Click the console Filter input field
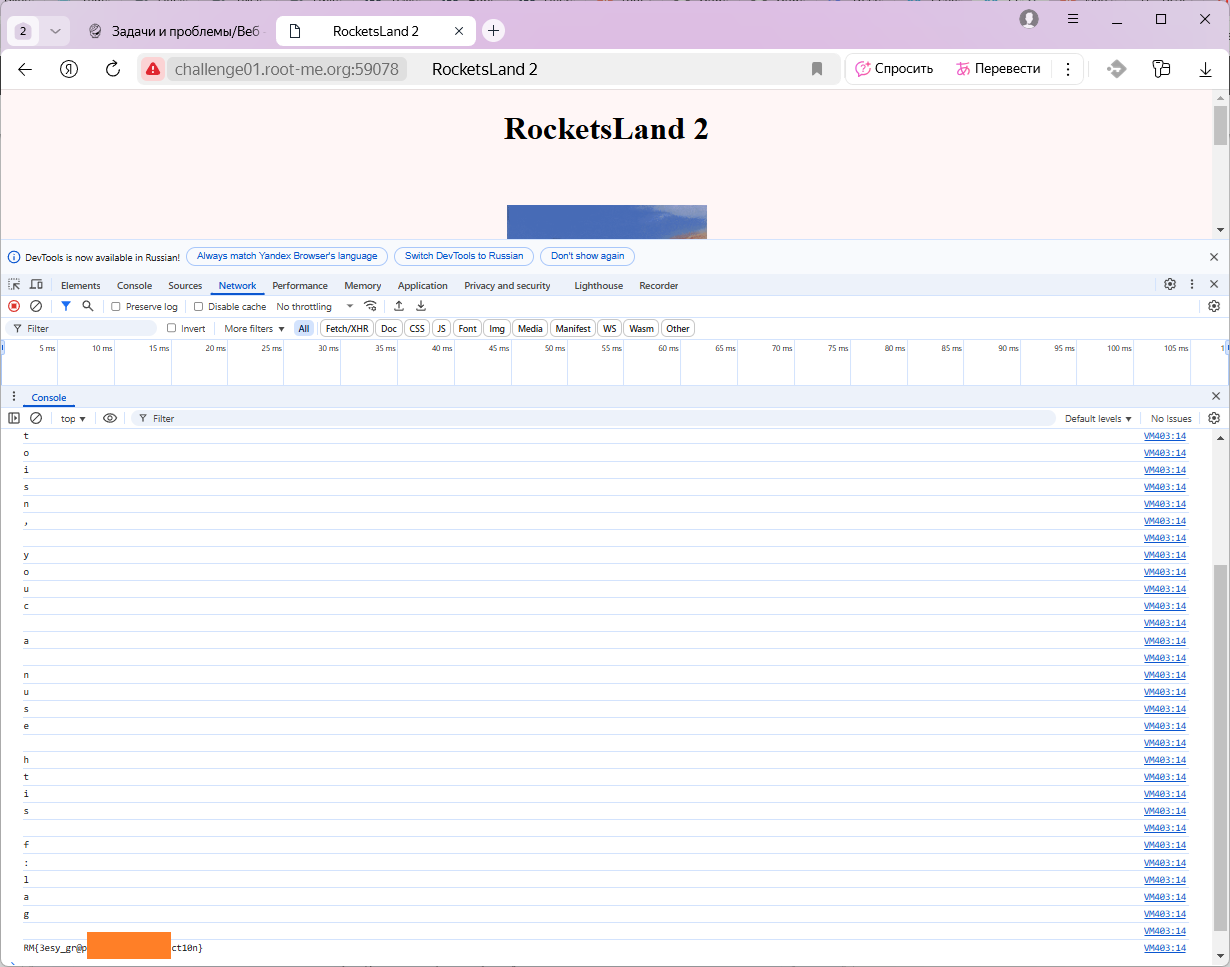 pyautogui.click(x=593, y=418)
